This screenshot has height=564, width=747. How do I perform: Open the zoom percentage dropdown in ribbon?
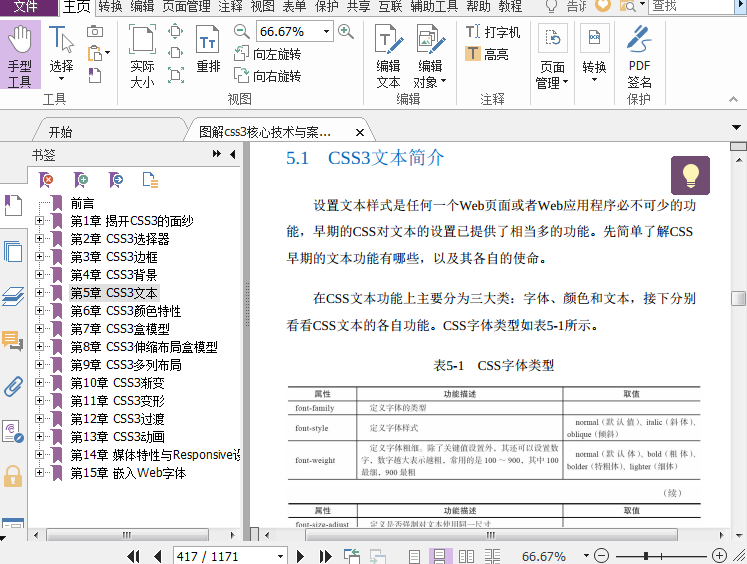tap(326, 31)
